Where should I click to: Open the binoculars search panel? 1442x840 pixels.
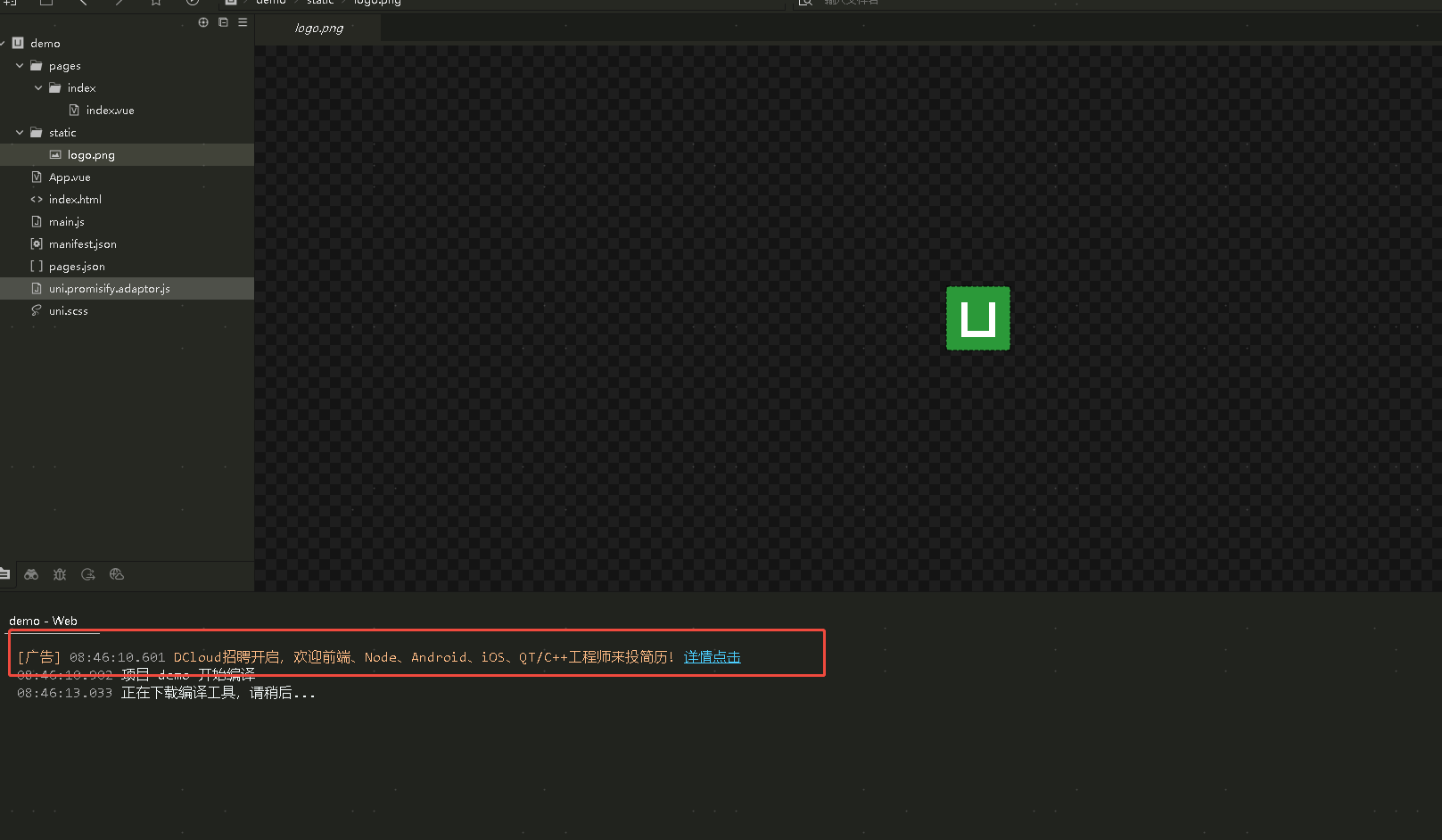tap(31, 574)
